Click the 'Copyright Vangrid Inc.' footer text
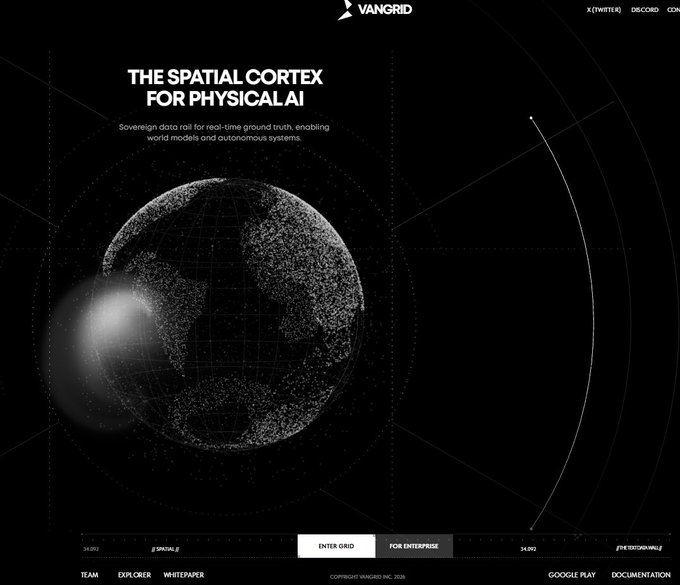The image size is (680, 585). click(367, 577)
